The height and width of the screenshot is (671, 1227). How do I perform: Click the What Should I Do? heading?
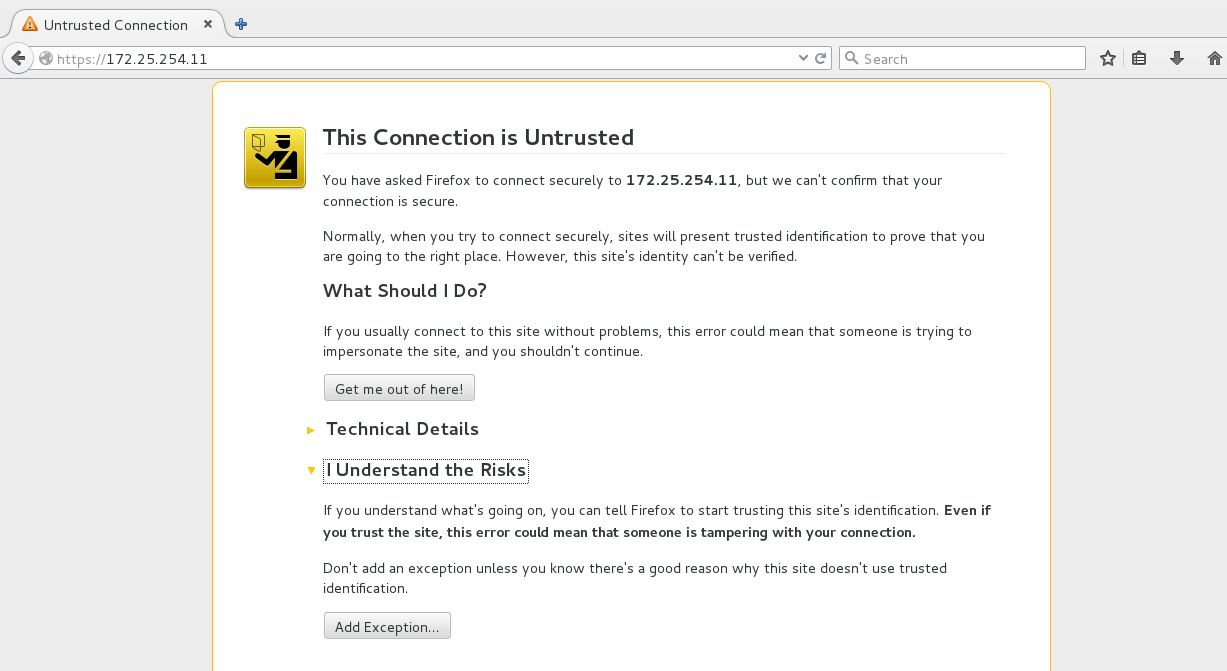point(405,291)
